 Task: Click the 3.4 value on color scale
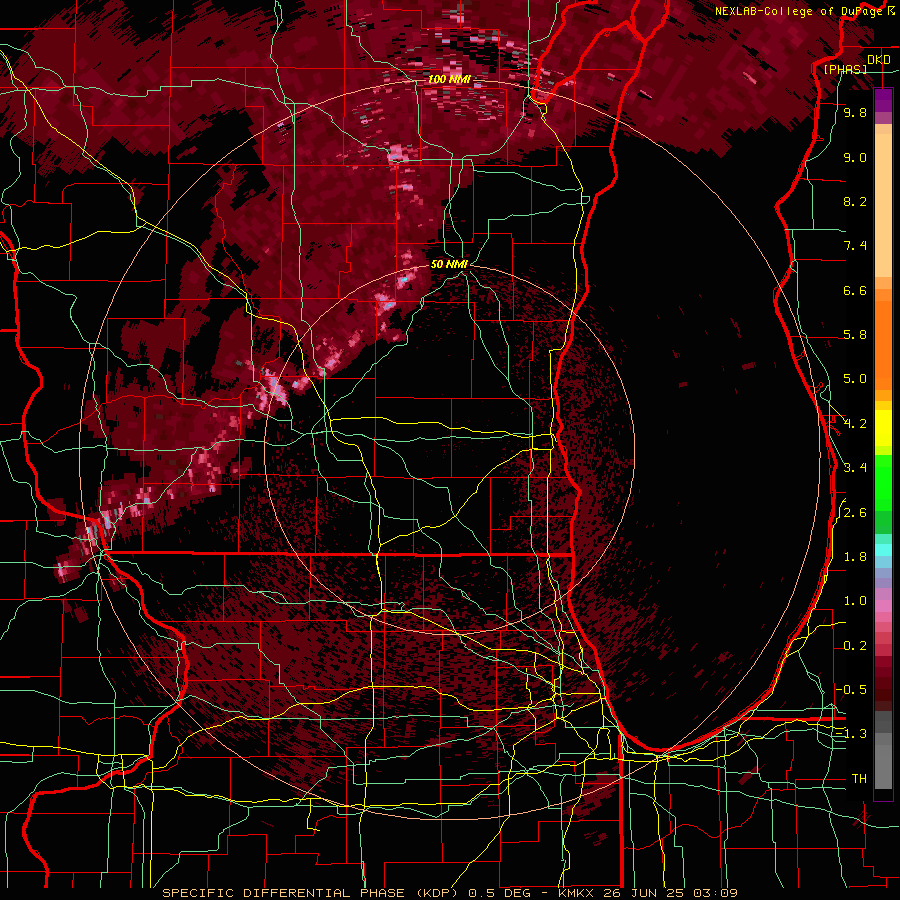(x=855, y=468)
